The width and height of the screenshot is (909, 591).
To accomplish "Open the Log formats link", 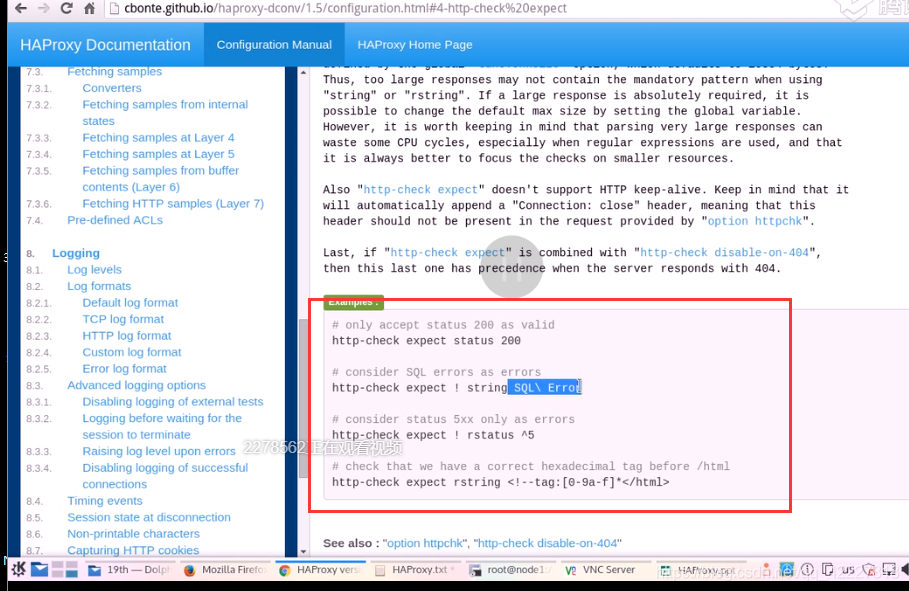I will [x=99, y=286].
